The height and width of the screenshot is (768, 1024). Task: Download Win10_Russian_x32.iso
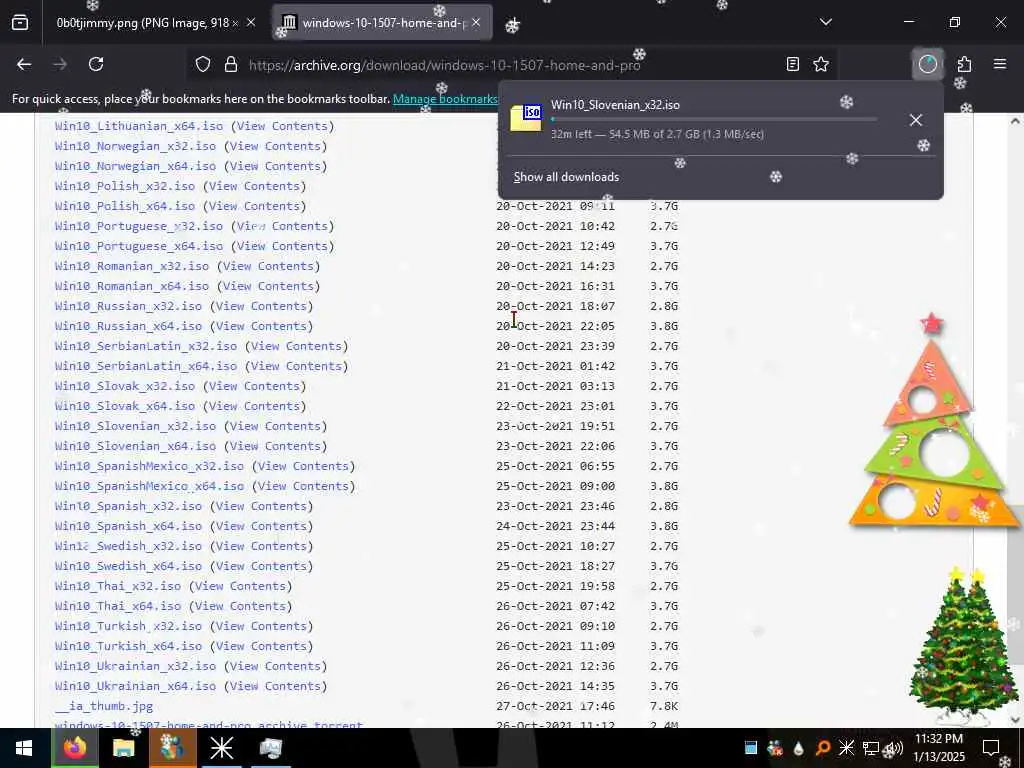[129, 306]
